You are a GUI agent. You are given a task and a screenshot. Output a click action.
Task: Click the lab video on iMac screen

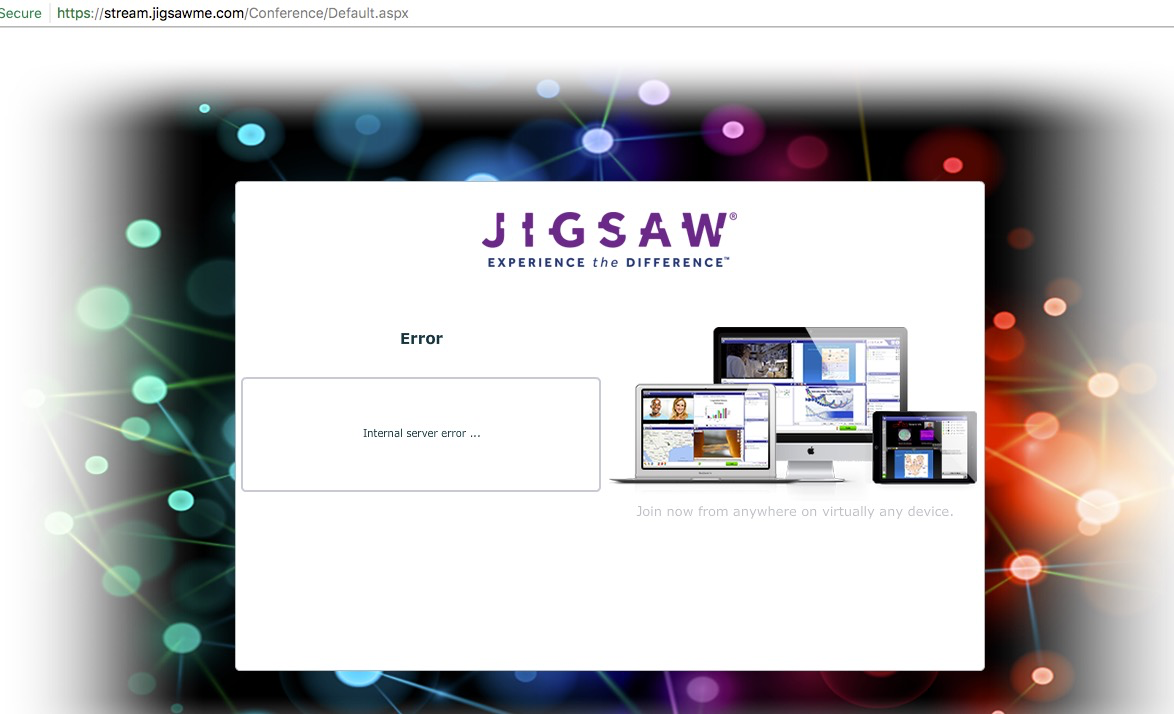point(756,360)
